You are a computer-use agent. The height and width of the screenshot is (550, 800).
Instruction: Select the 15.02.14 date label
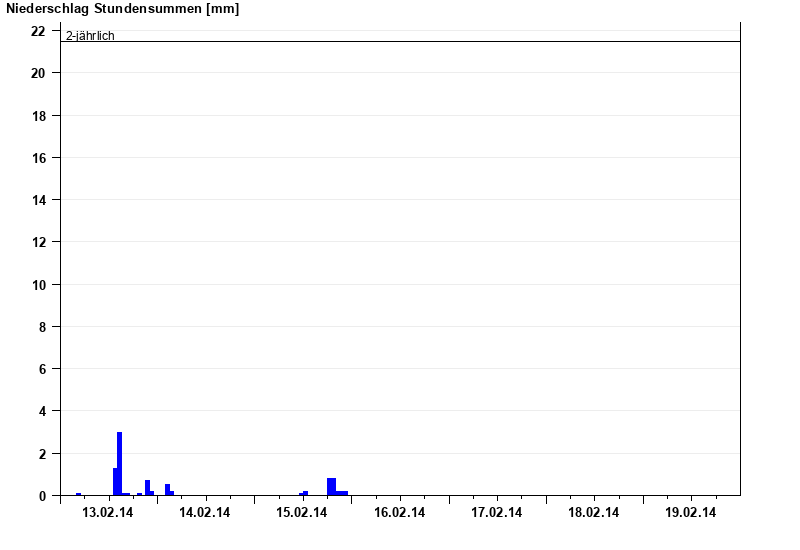302,513
